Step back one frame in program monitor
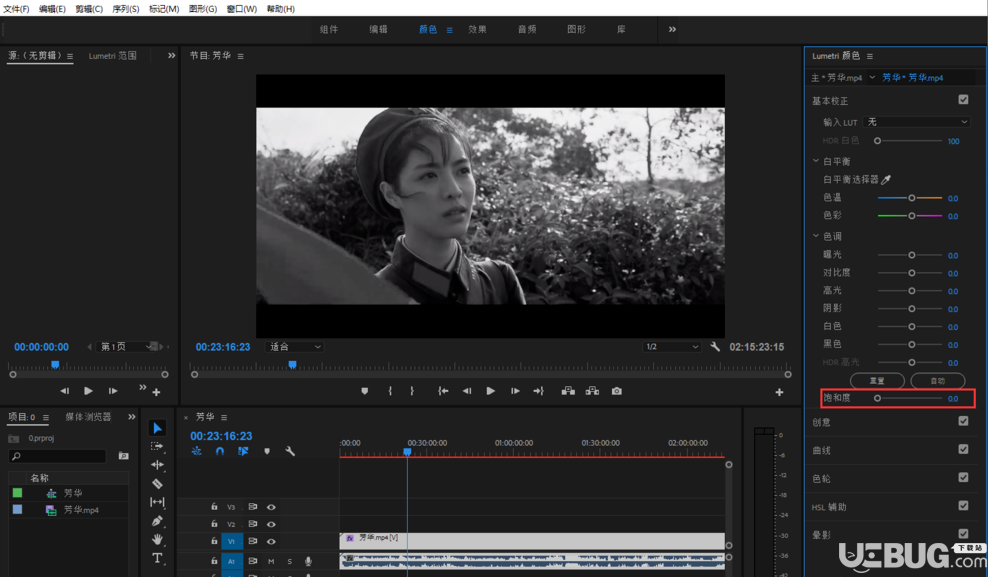 467,391
